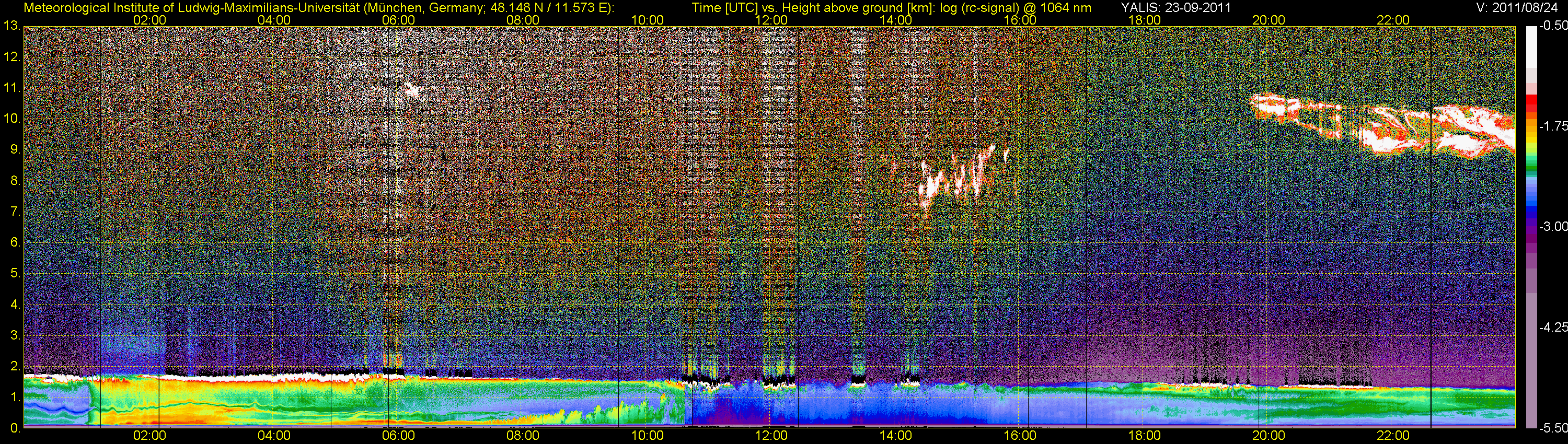This screenshot has height=444, width=1568.
Task: Click the 12 km height axis label
Action: (12, 57)
